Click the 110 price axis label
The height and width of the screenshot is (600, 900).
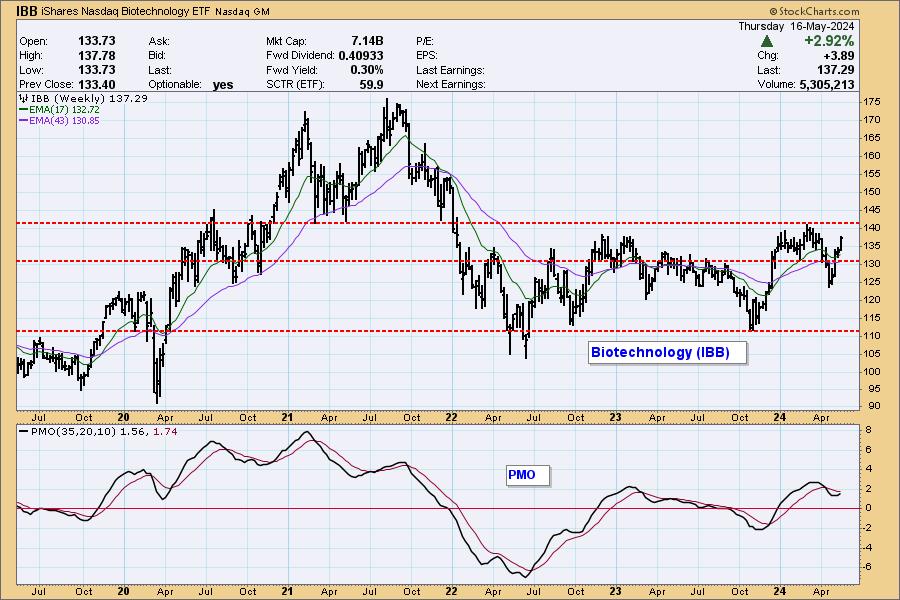(x=872, y=336)
